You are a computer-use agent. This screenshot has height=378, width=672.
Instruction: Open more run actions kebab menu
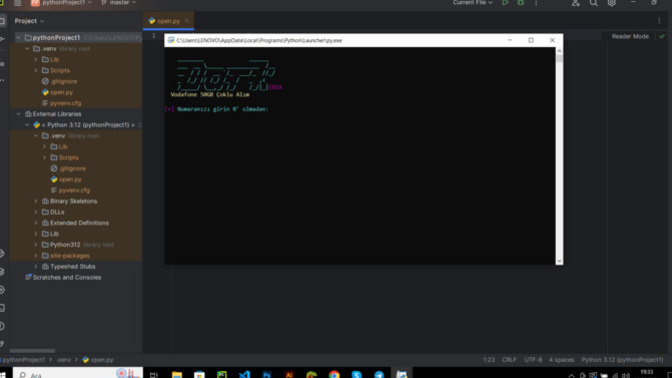[536, 3]
